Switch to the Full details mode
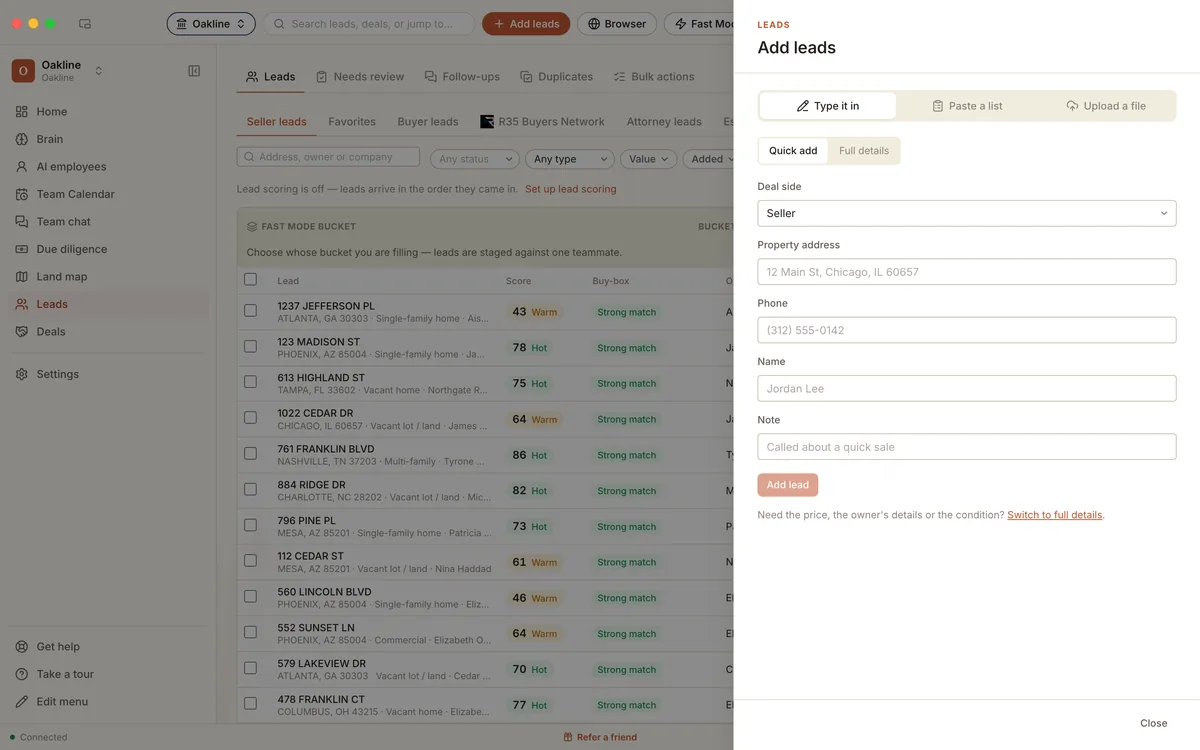 coord(864,151)
